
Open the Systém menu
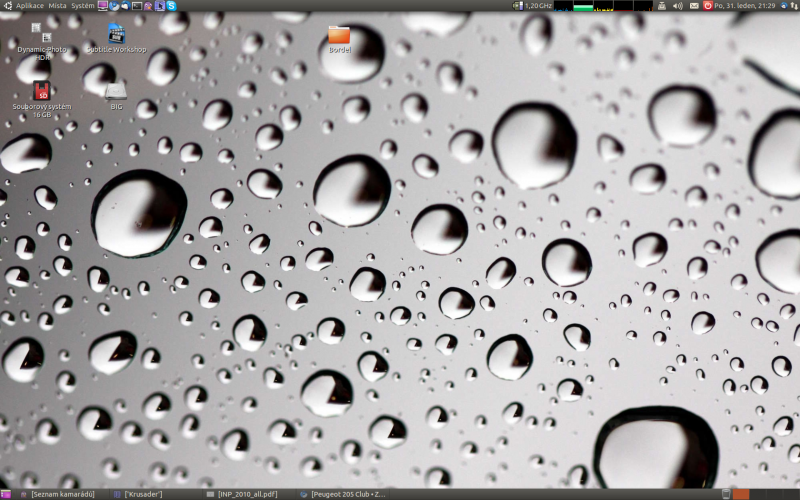click(82, 6)
